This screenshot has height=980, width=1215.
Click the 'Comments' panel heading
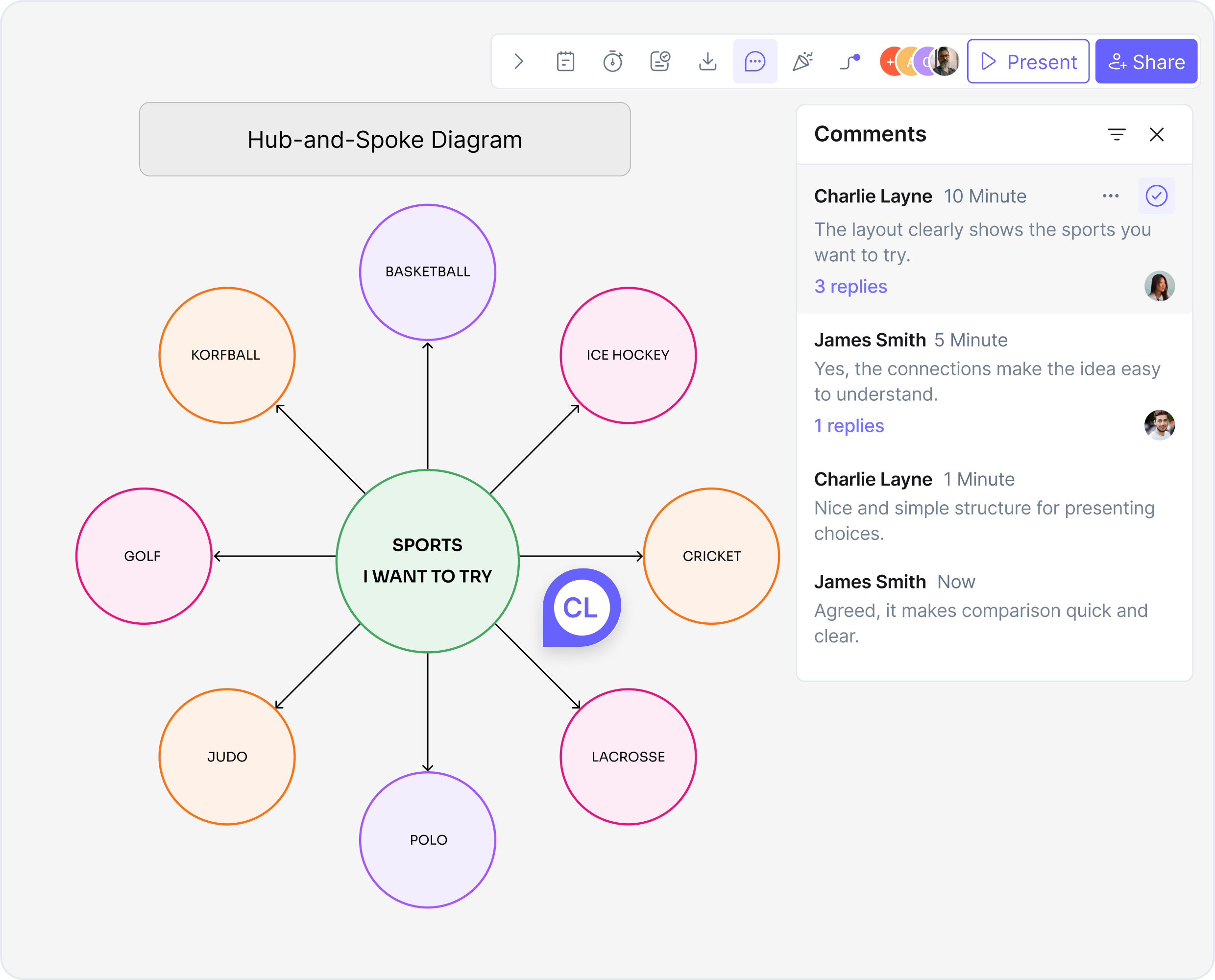(870, 134)
